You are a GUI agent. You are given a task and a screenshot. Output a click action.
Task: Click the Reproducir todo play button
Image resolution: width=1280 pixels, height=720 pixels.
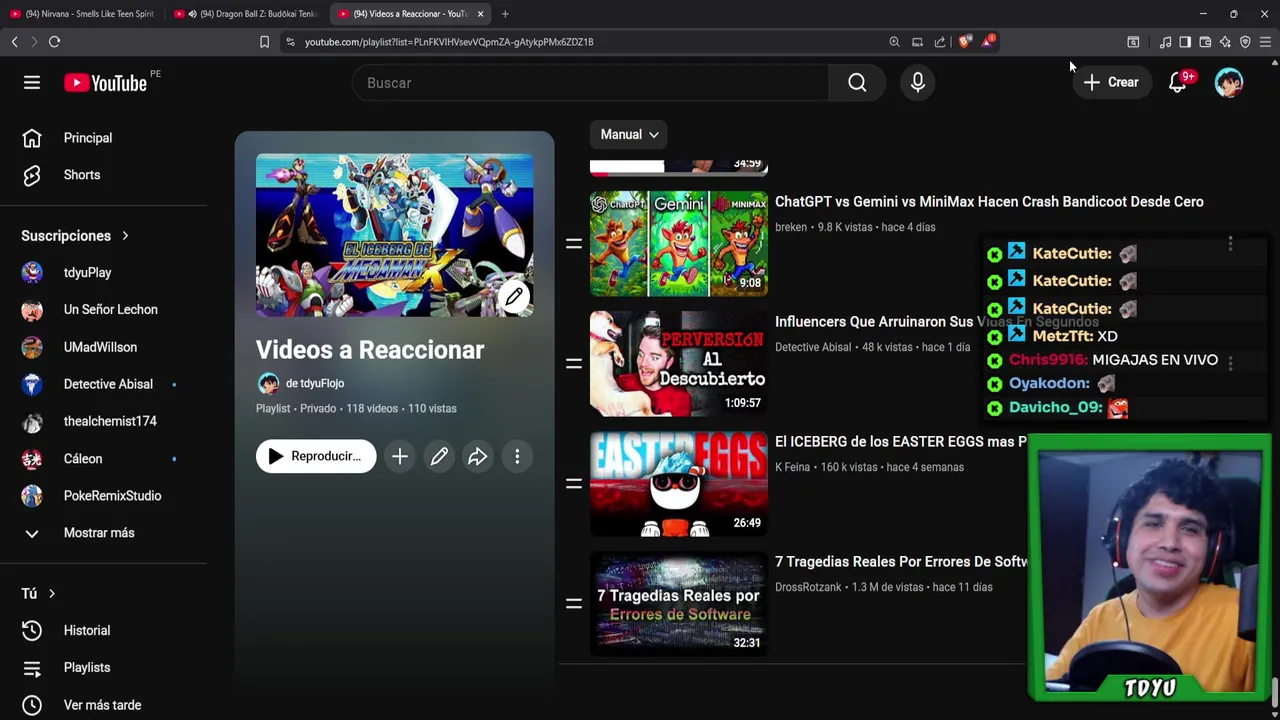tap(316, 456)
